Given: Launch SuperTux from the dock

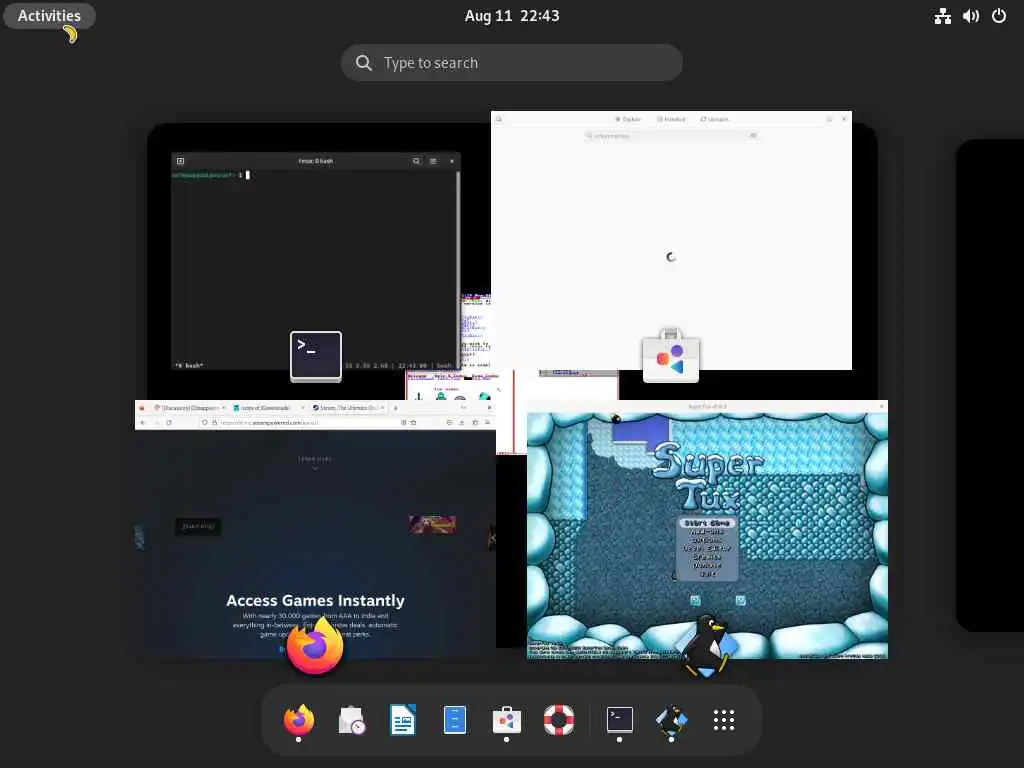Looking at the screenshot, I should (671, 720).
